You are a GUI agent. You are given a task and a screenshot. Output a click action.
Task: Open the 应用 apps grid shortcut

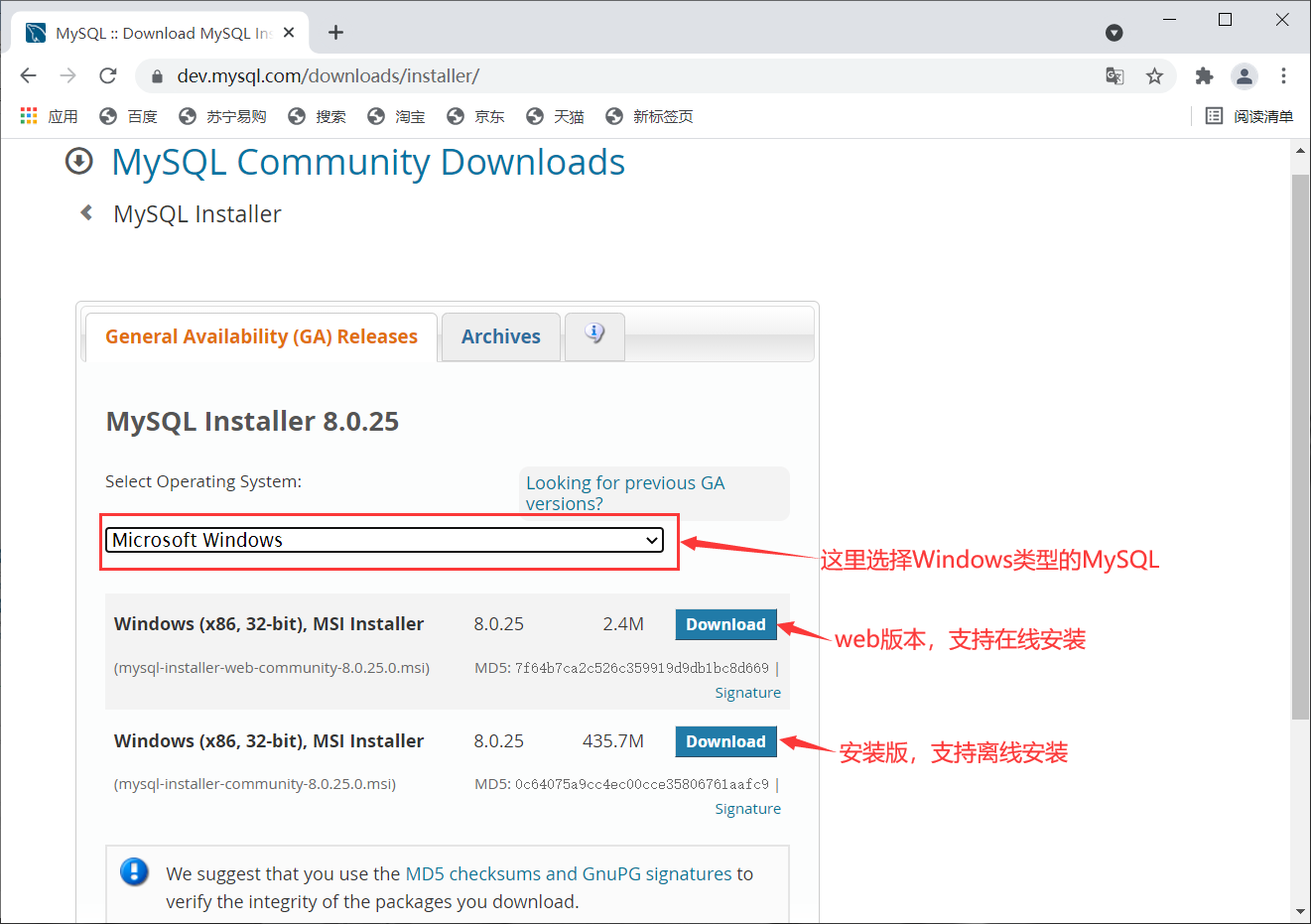(x=49, y=116)
